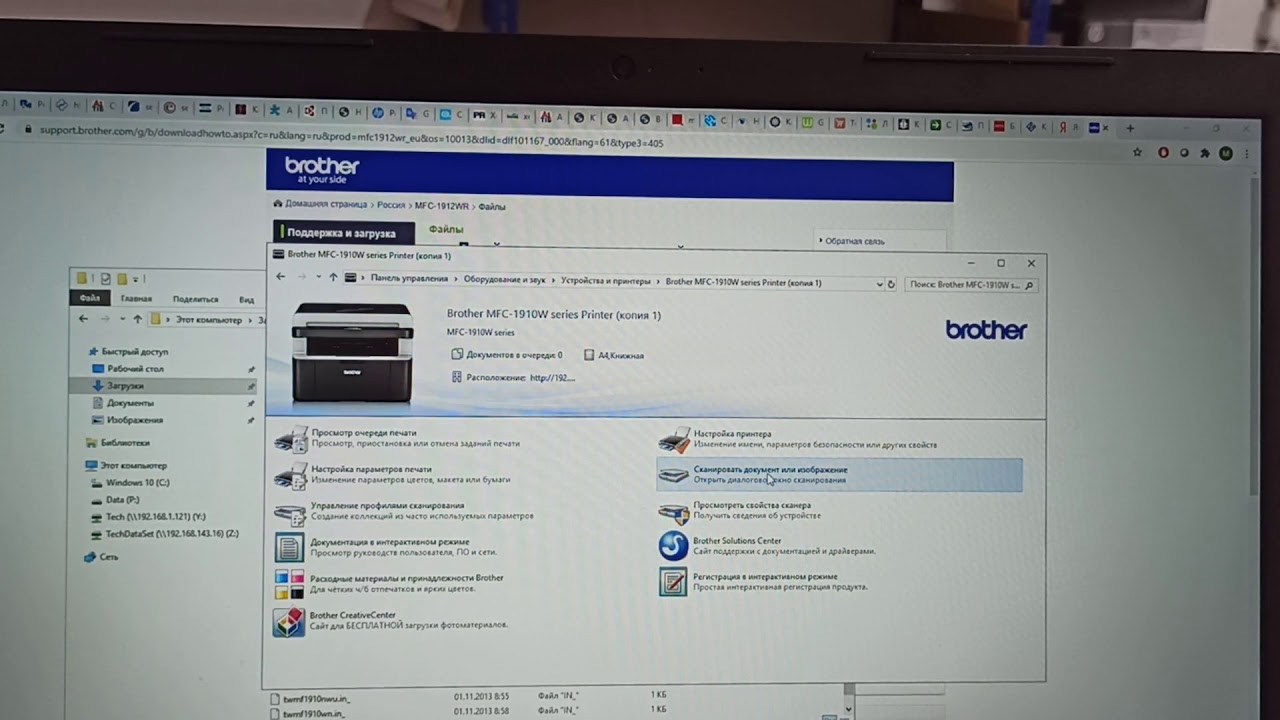Screen dimensions: 1280x720
Task: Click up arrow in File Explorer window
Action: click(x=137, y=319)
